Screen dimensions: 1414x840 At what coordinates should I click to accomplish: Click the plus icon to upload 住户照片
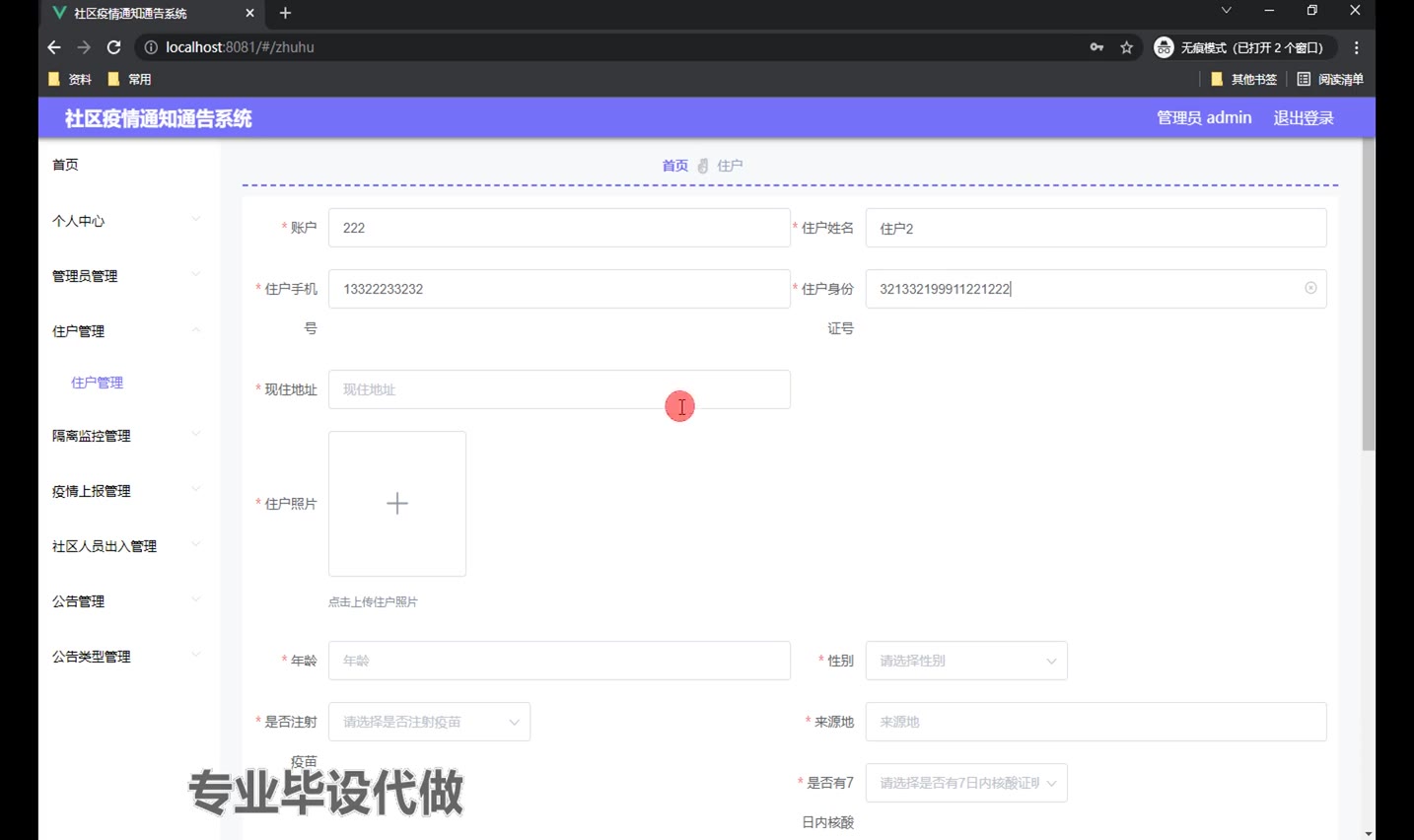click(397, 504)
